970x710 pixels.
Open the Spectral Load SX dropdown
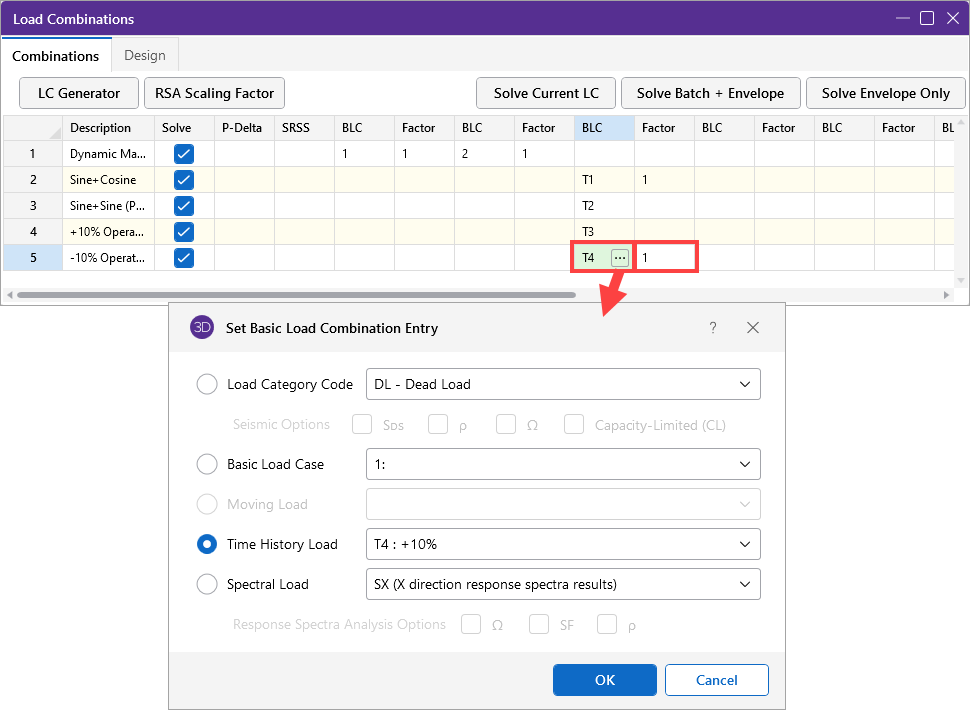pos(563,584)
